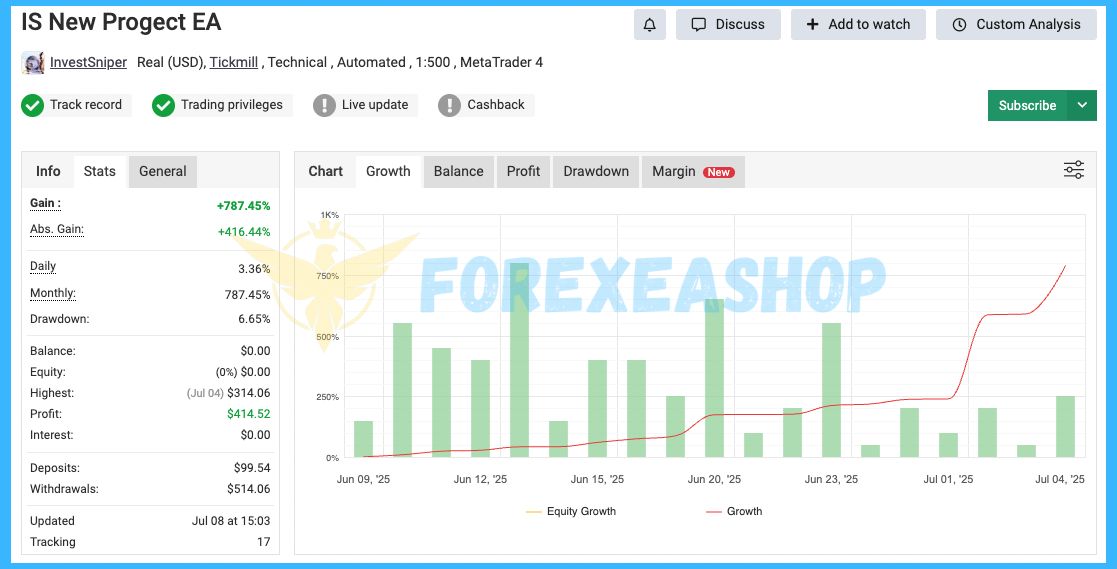Click the InvestSniper avatar image
The height and width of the screenshot is (569, 1117).
coord(33,63)
